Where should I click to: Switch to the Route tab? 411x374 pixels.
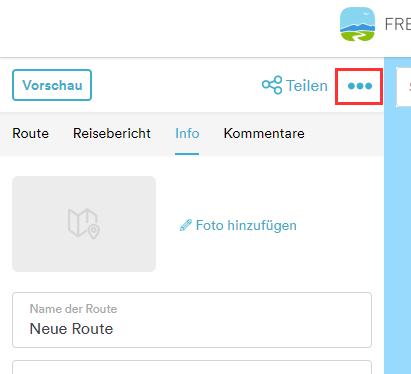click(x=31, y=133)
